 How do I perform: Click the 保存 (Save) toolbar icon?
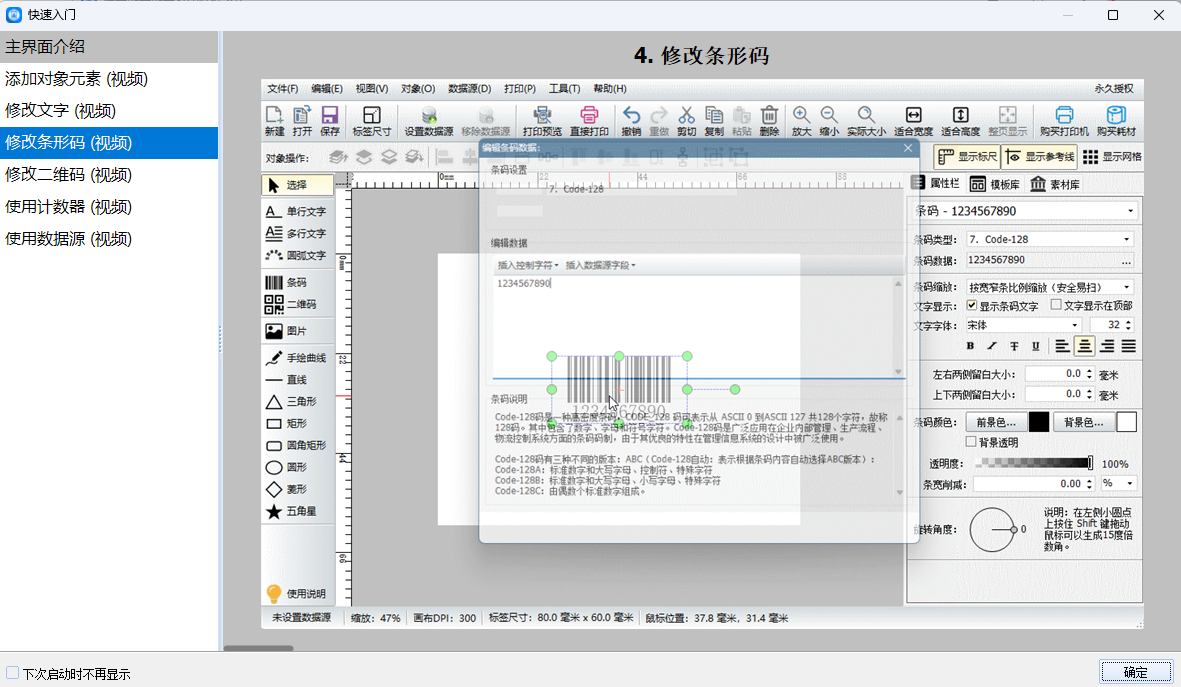point(329,121)
